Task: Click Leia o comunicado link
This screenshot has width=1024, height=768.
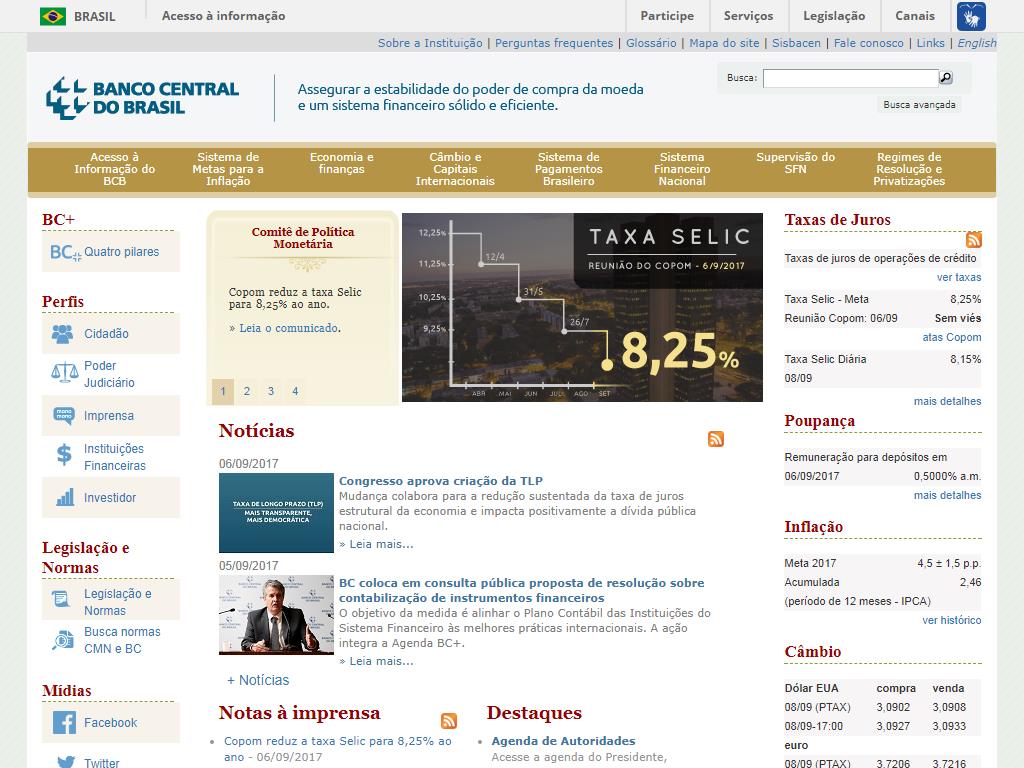Action: coord(289,328)
